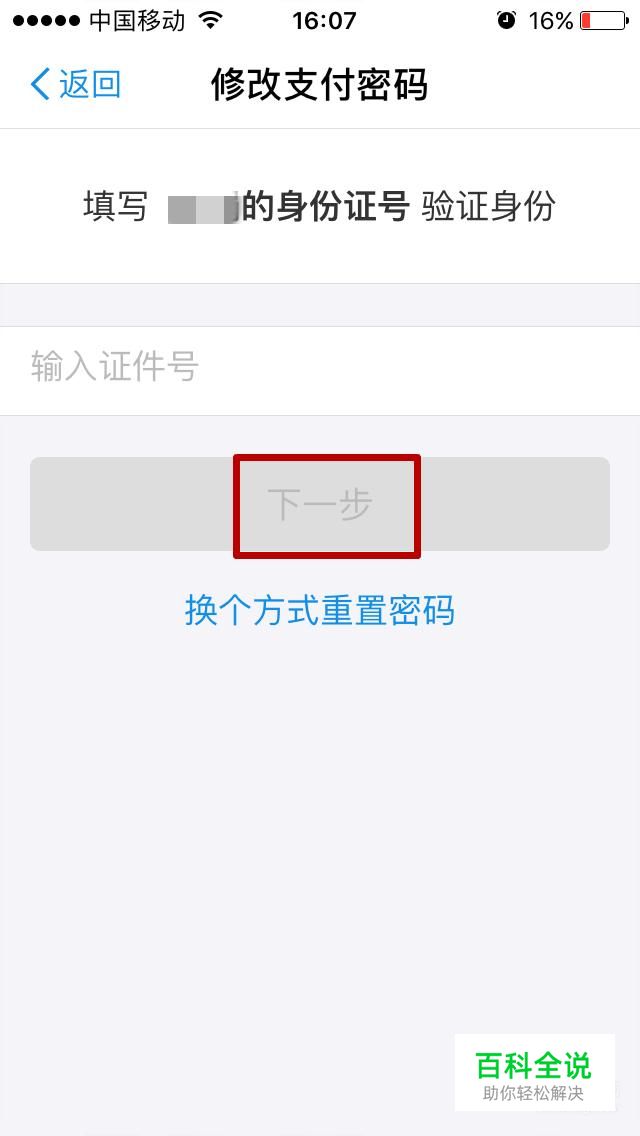The width and height of the screenshot is (640, 1136).
Task: Tap the 修改支付密码 page title
Action: click(320, 85)
